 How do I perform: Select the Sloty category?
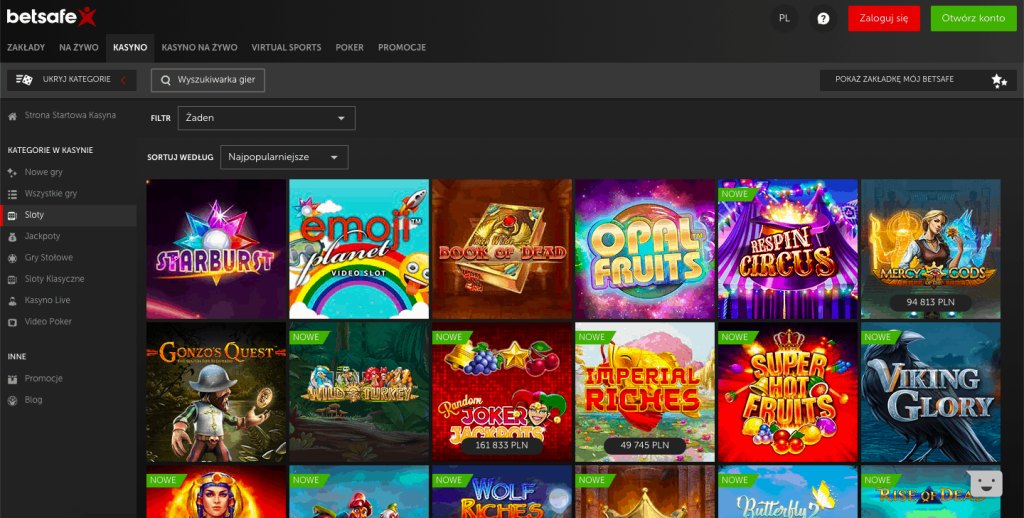point(70,215)
